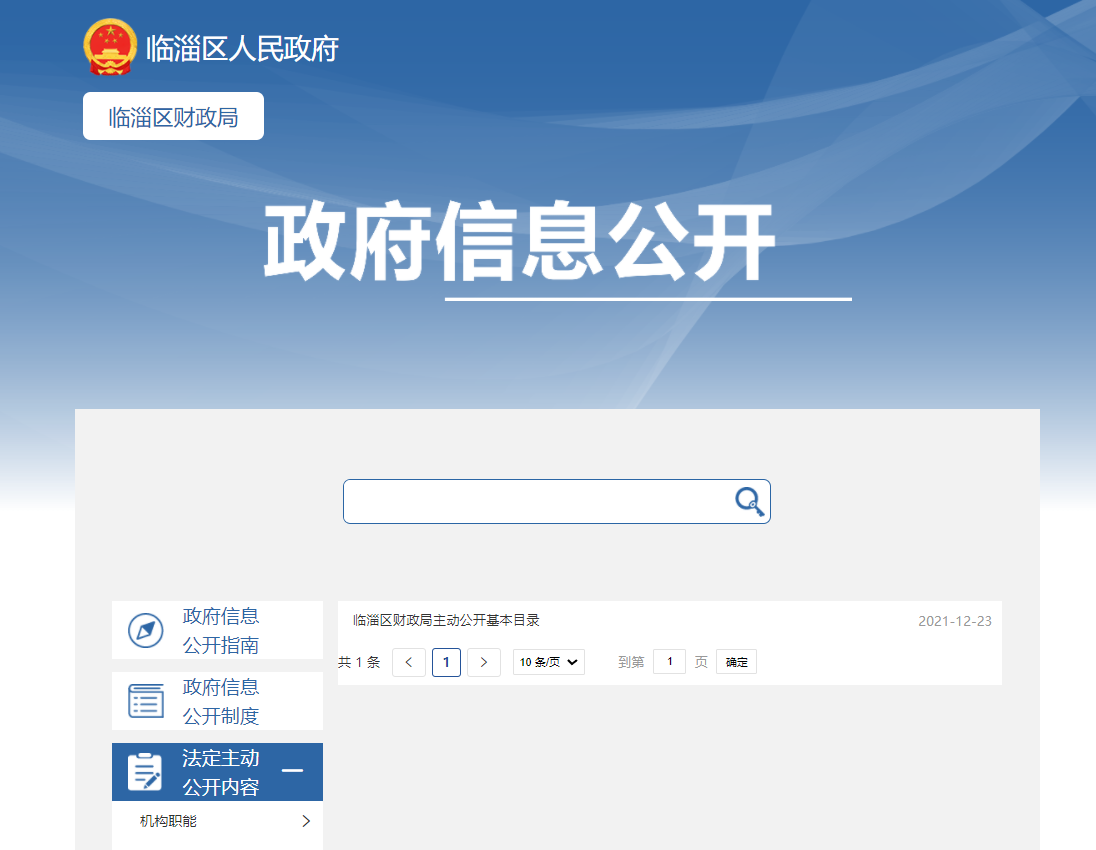Image resolution: width=1096 pixels, height=850 pixels.
Task: Select the 法定主动公开内容 menu label
Action: pos(221,772)
